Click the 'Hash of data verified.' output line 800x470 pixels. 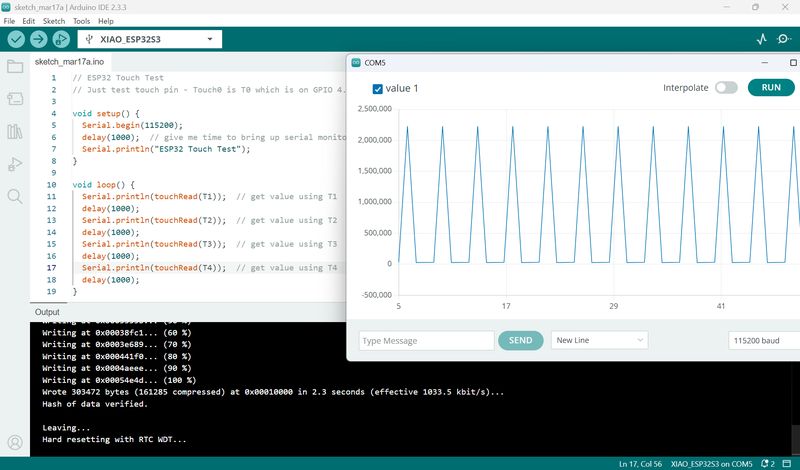pos(95,404)
